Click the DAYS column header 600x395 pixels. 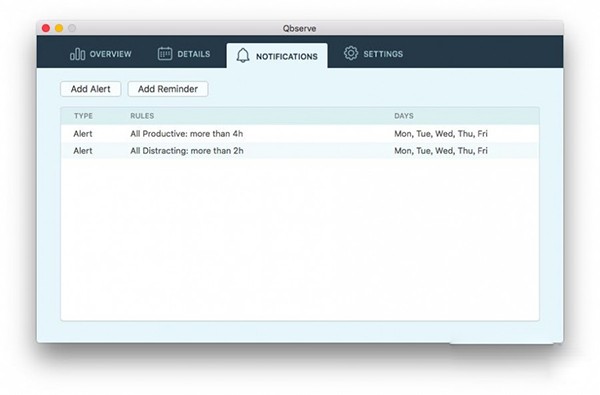pyautogui.click(x=404, y=116)
